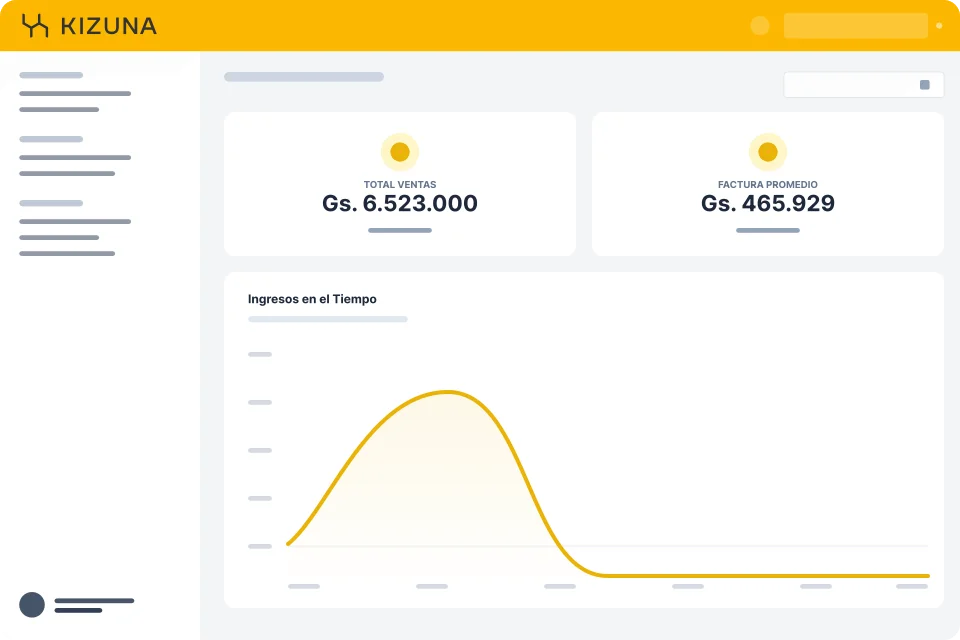Screen dimensions: 960x640
Task: Click the peak of the yellow income curve
Action: pyautogui.click(x=448, y=391)
